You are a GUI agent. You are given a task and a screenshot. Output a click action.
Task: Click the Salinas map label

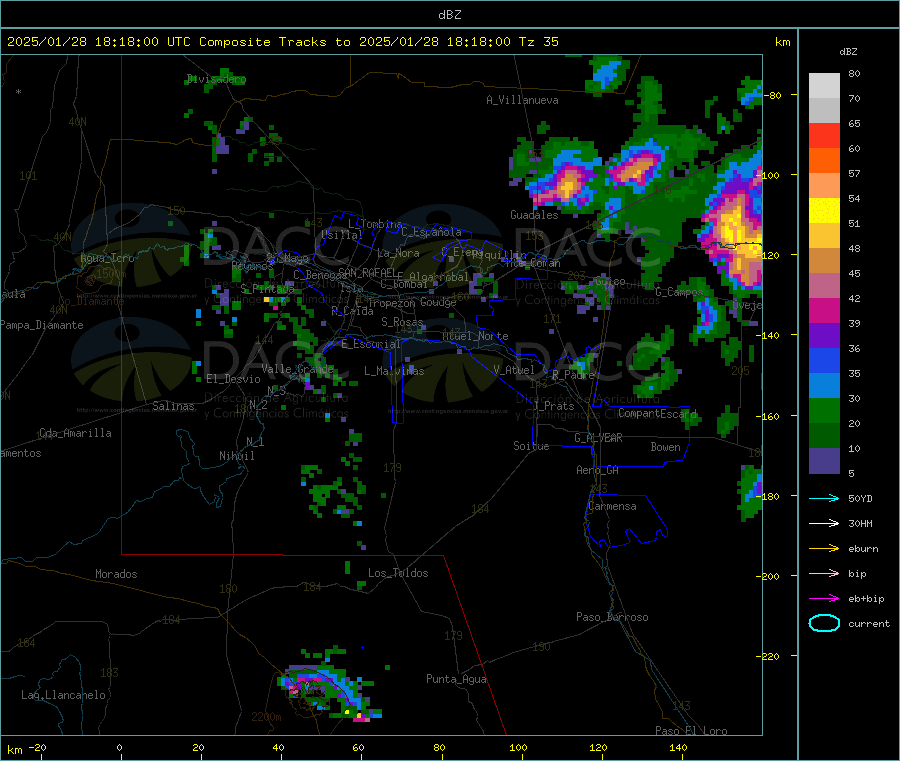[173, 406]
